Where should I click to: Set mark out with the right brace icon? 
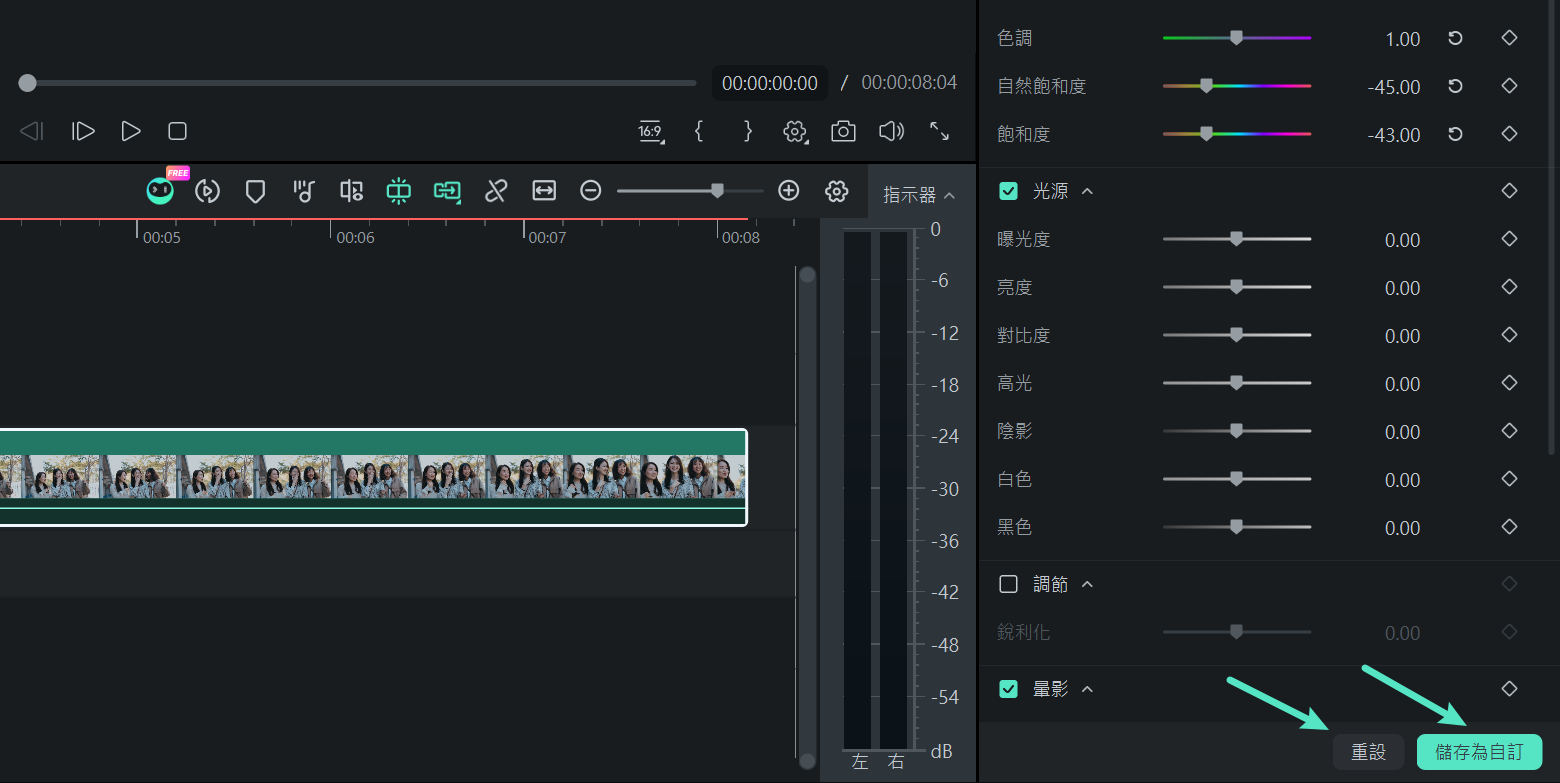747,131
